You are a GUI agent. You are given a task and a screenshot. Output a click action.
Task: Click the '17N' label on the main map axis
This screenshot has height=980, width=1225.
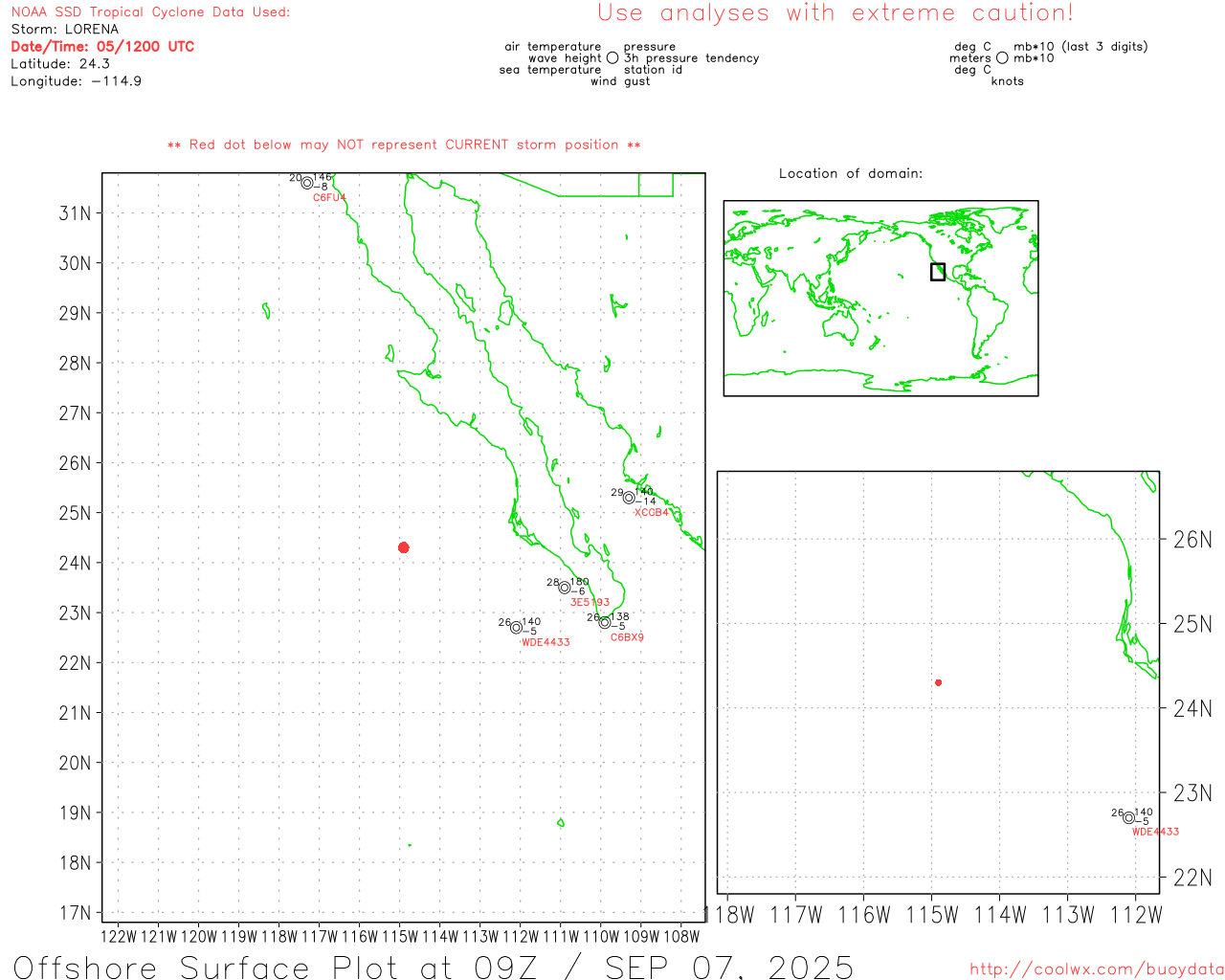tap(75, 913)
